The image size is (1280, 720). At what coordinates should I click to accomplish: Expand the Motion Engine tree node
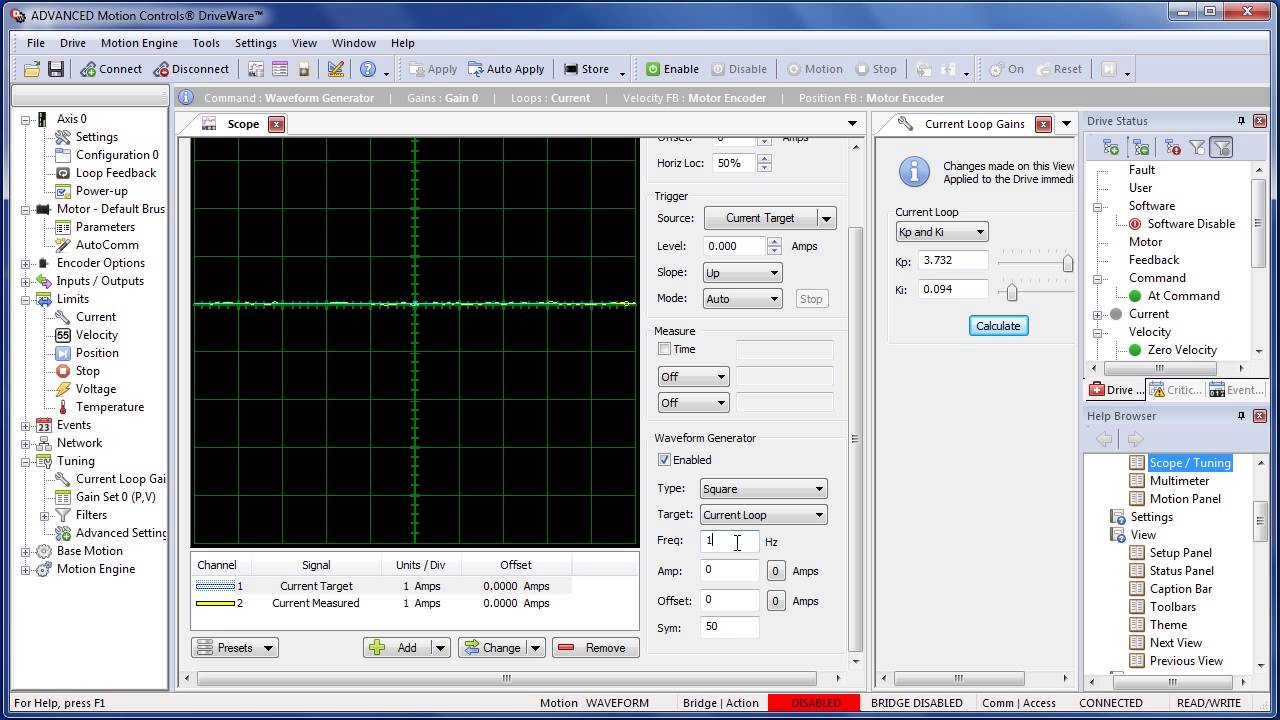point(26,569)
